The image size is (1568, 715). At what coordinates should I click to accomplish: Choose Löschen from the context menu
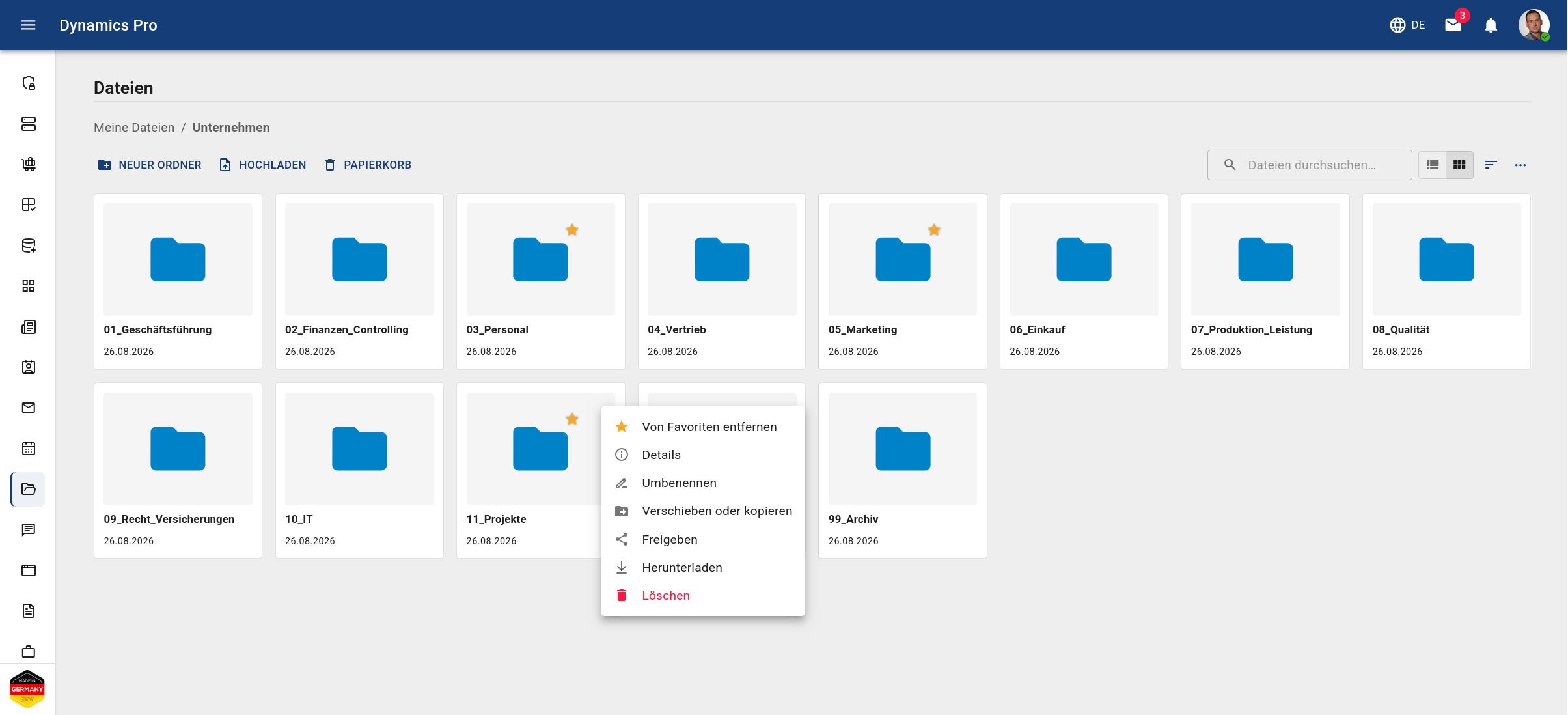click(703, 596)
